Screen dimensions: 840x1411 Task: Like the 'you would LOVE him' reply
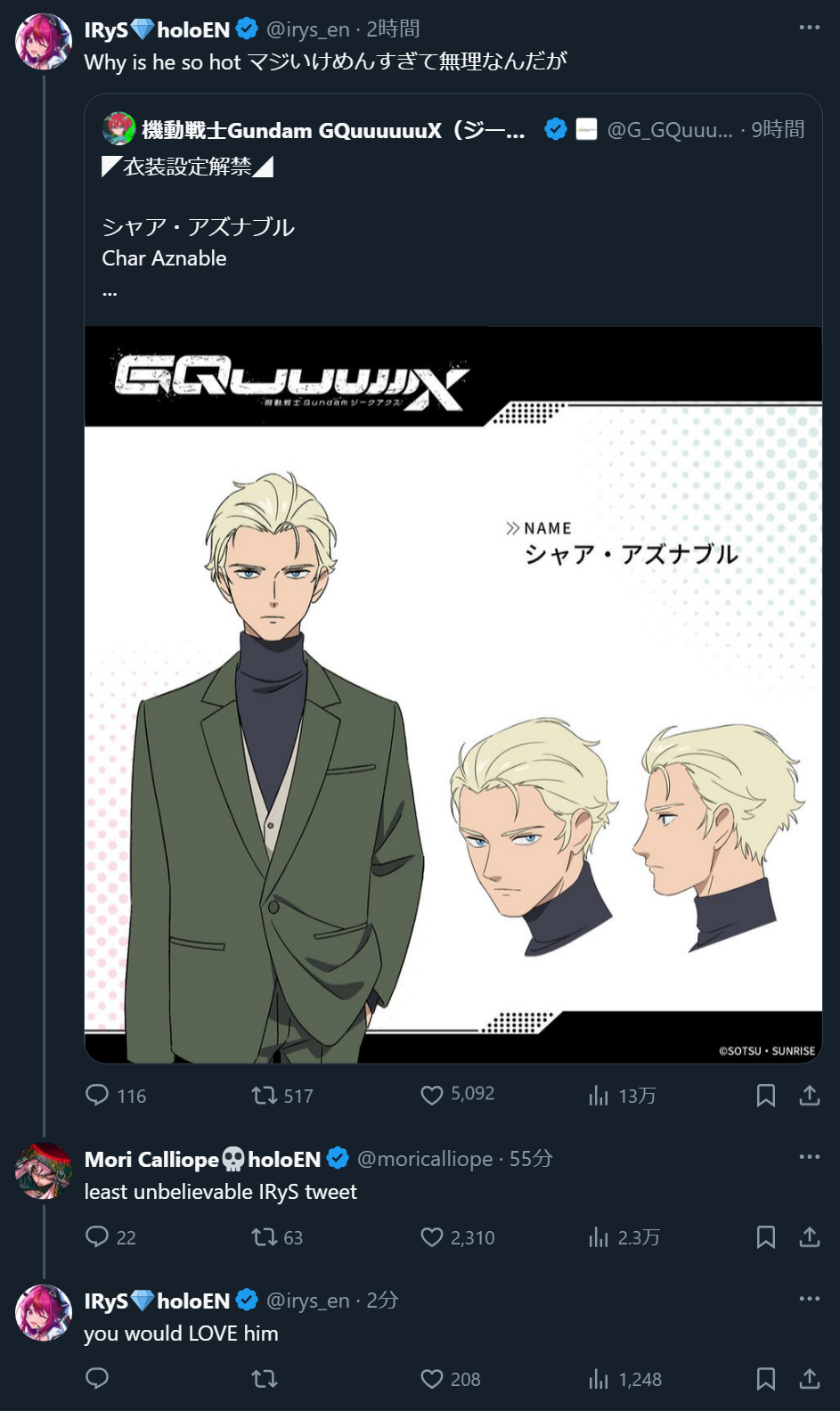(x=432, y=1378)
